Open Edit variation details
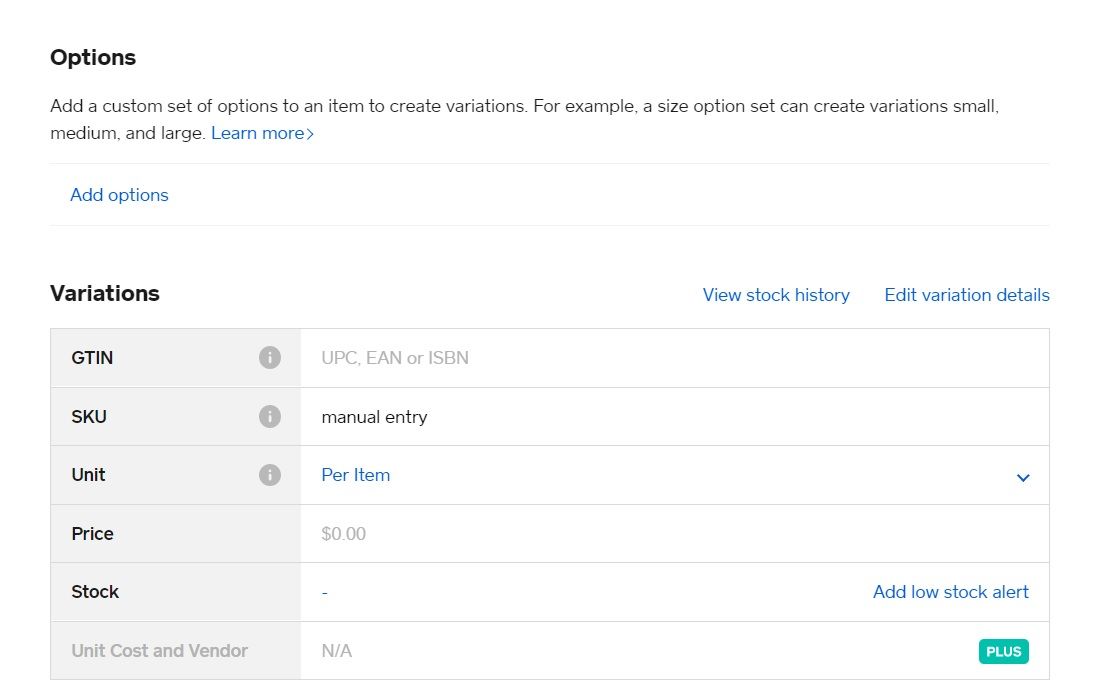 point(966,295)
